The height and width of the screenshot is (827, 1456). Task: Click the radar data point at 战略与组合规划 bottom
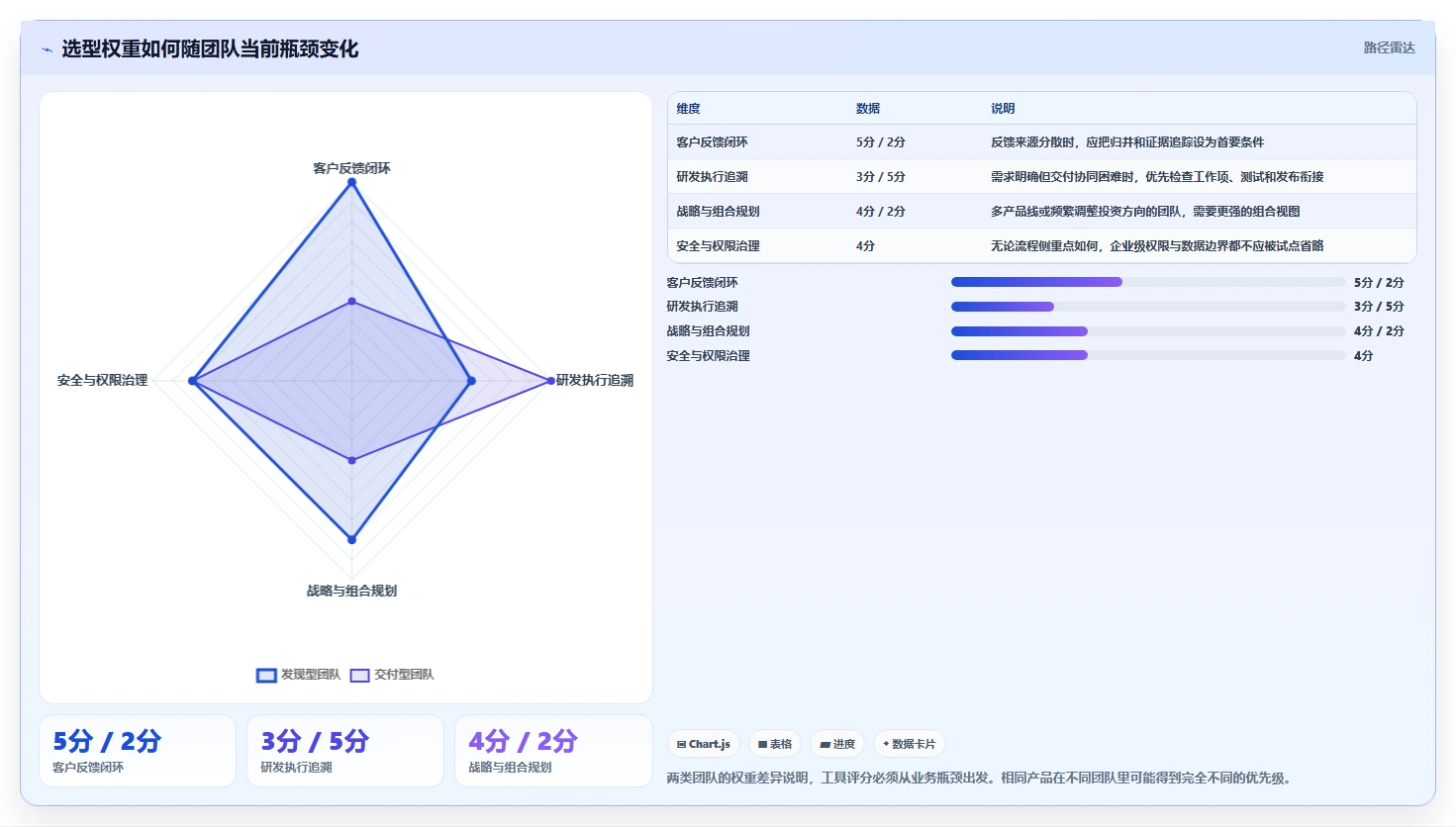[x=351, y=539]
